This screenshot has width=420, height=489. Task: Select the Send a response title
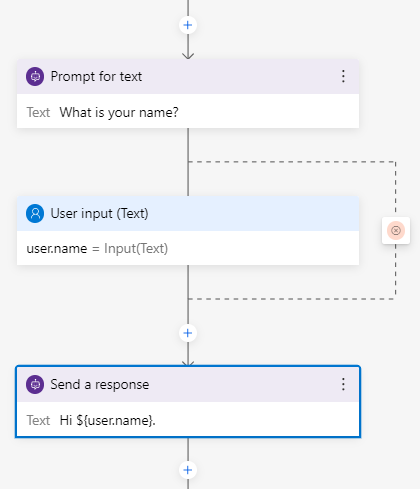pos(100,384)
